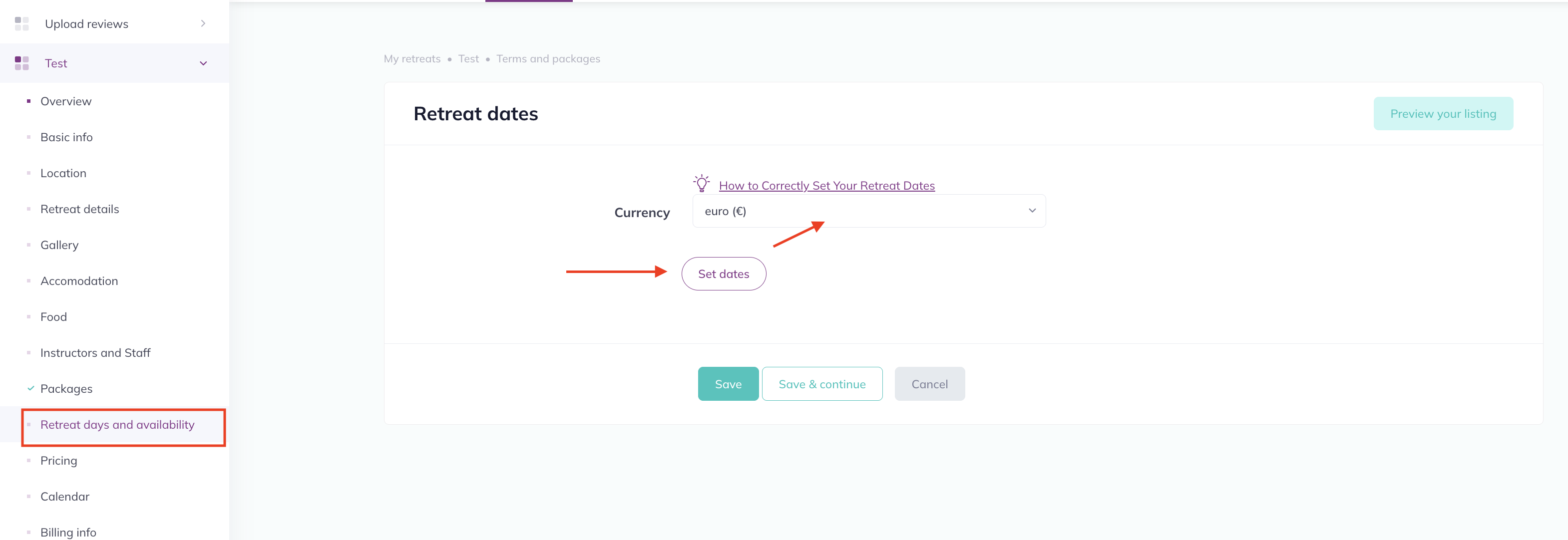The height and width of the screenshot is (540, 1568).
Task: Click the Save button
Action: [728, 384]
